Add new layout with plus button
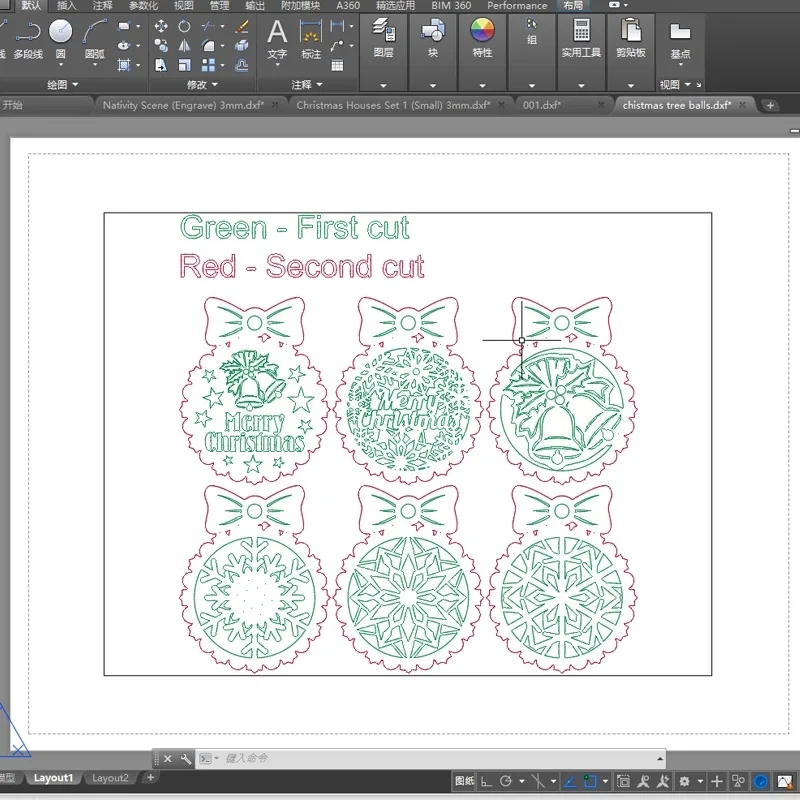 151,777
